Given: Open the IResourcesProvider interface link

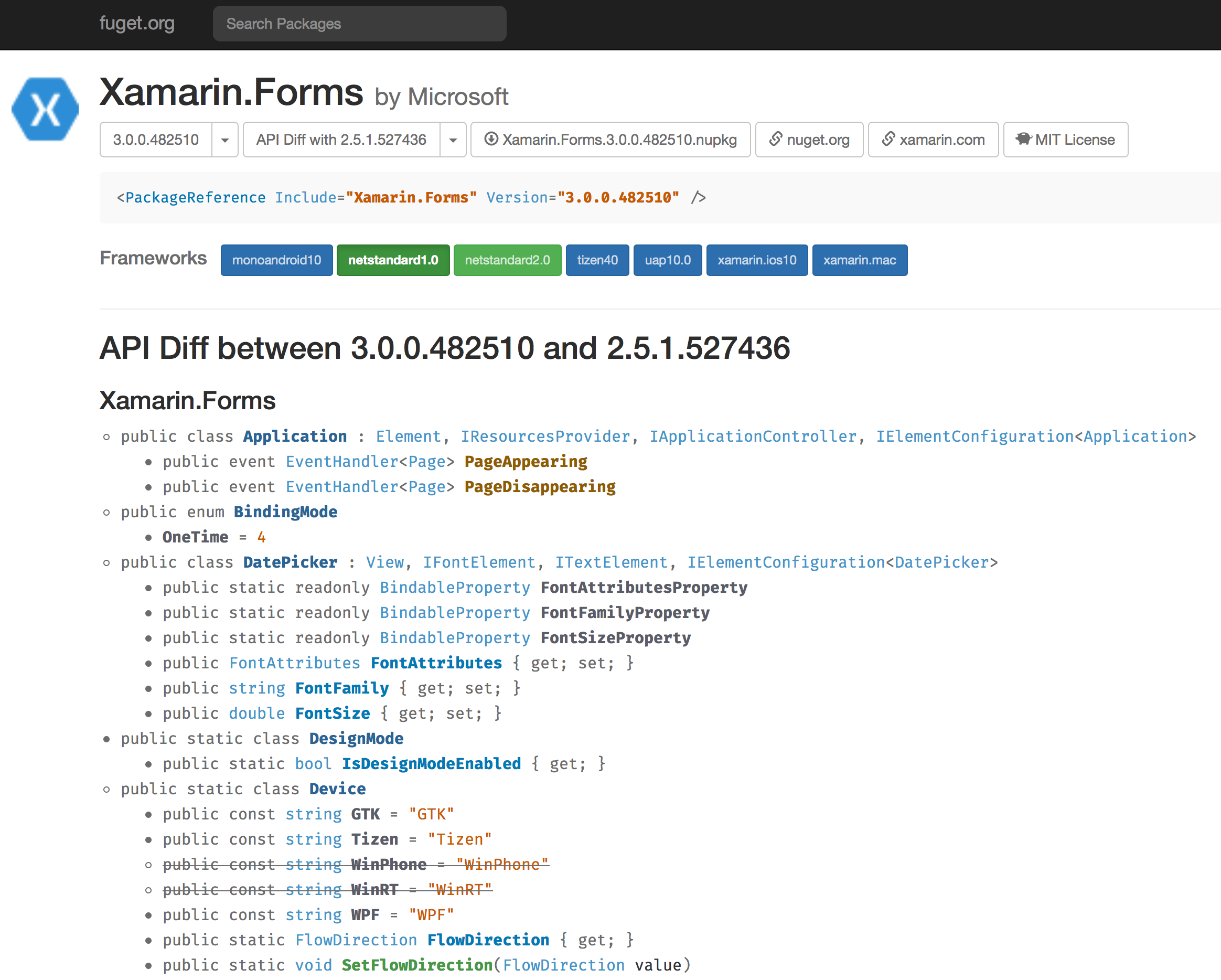Looking at the screenshot, I should [x=545, y=436].
